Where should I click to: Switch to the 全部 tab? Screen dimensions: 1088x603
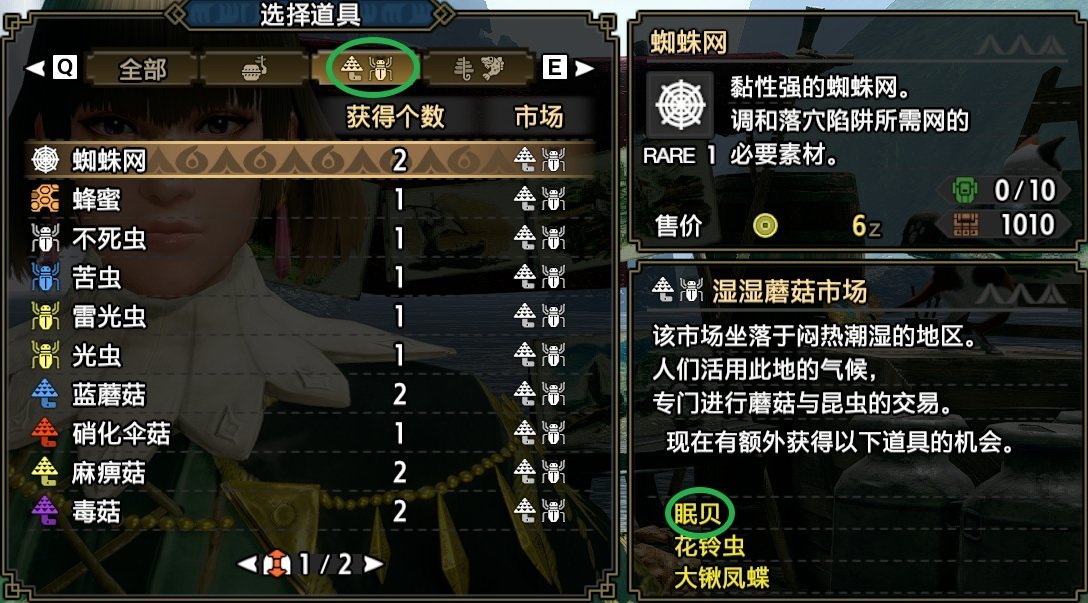(x=143, y=68)
